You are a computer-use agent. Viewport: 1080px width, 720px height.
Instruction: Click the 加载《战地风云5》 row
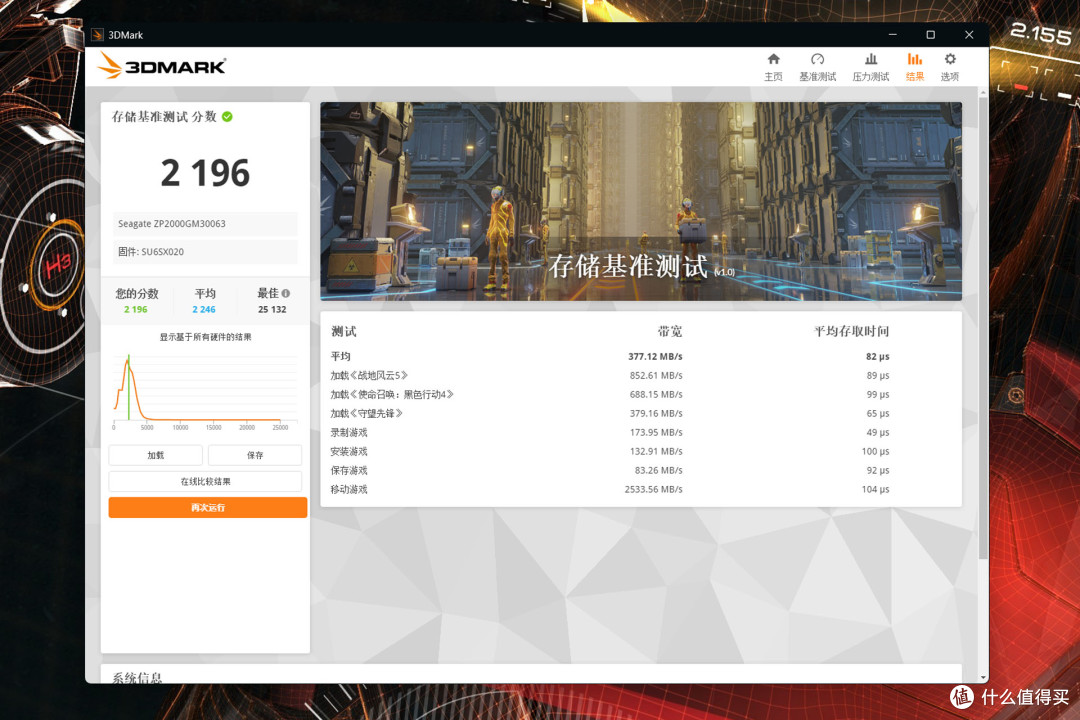[x=610, y=376]
